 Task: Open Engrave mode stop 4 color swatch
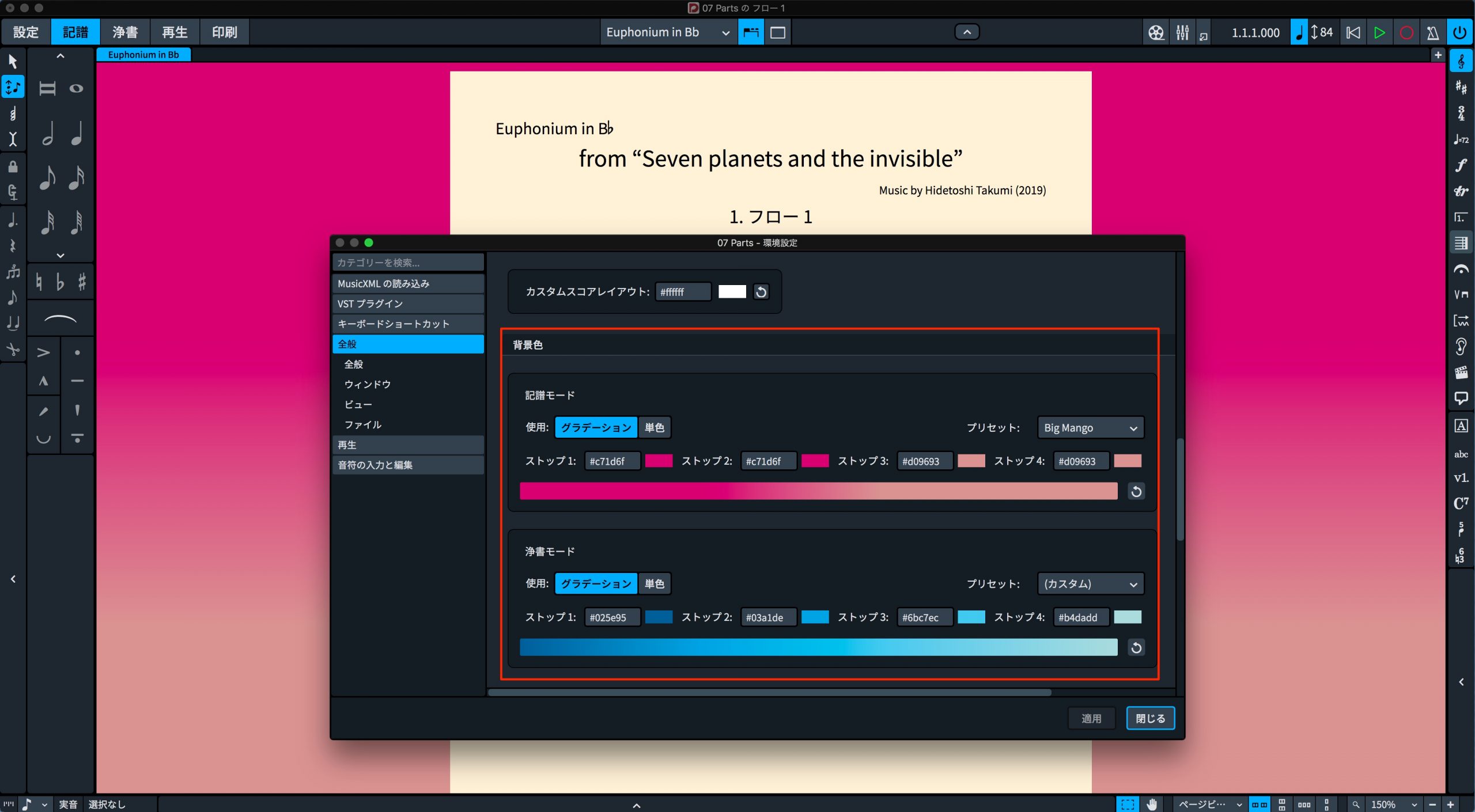(x=1128, y=617)
